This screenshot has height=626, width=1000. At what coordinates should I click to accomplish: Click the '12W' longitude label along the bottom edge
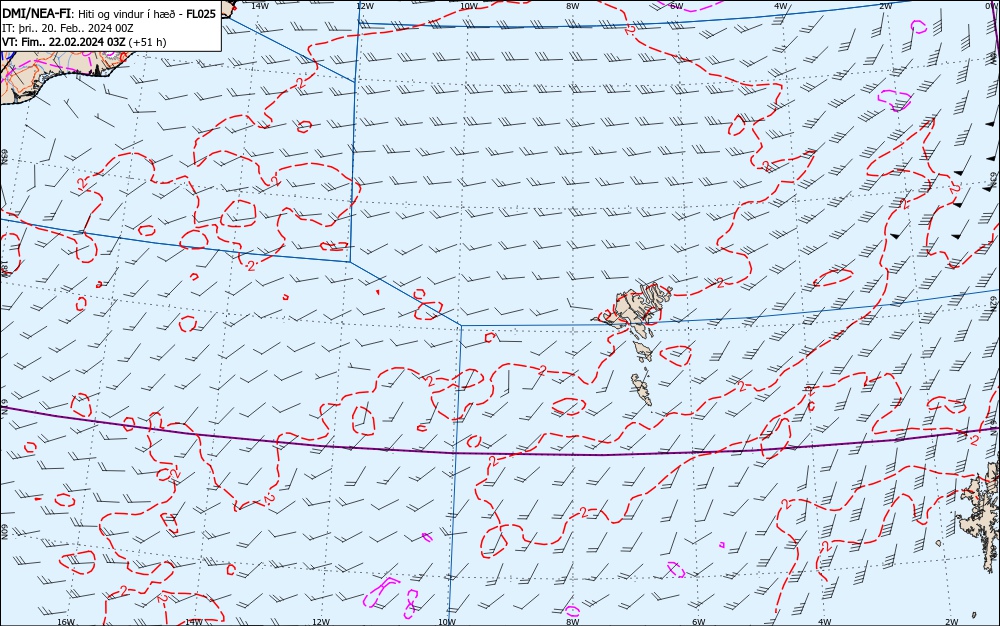click(x=321, y=622)
